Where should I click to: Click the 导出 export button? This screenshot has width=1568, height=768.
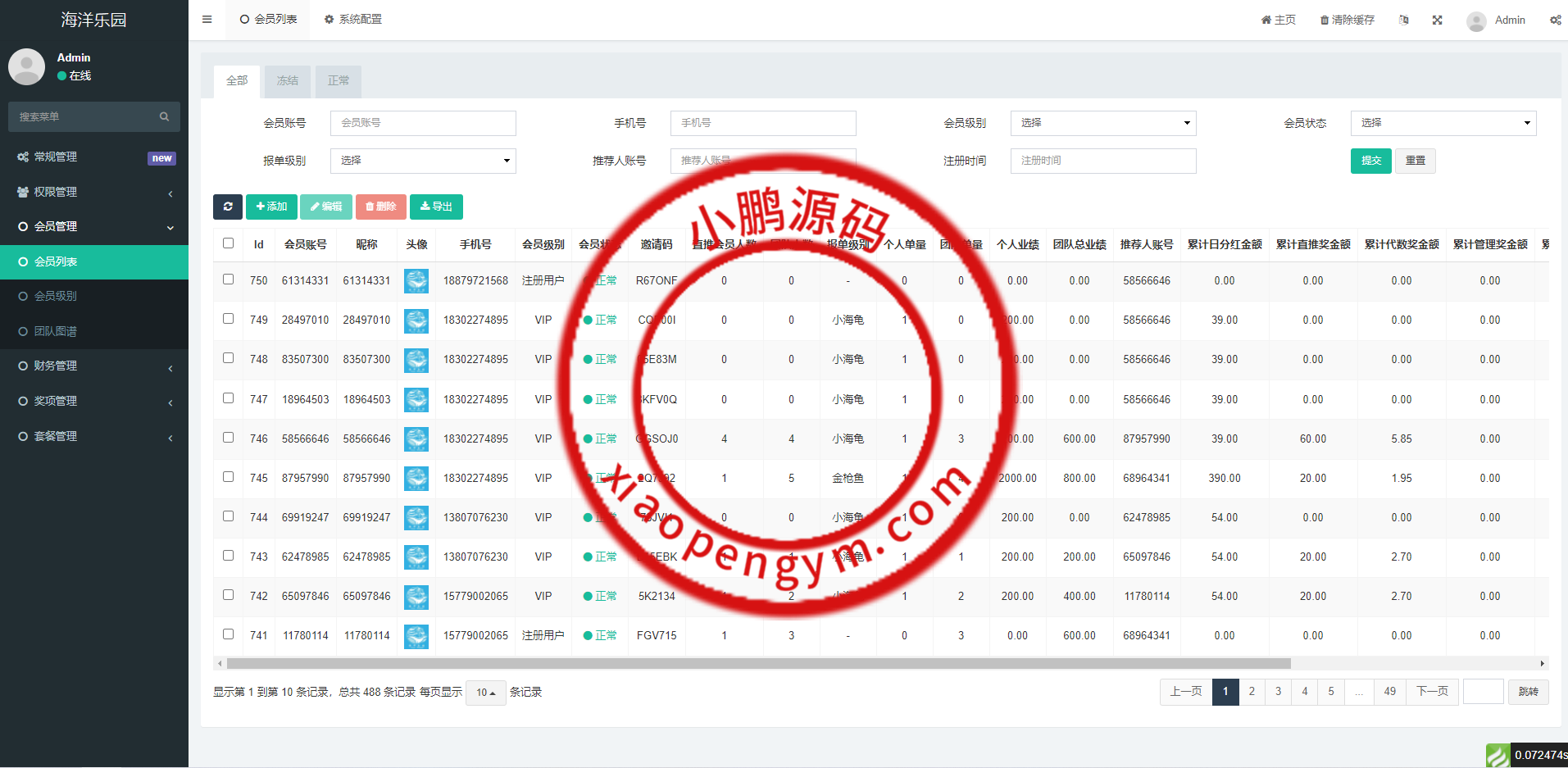(436, 207)
